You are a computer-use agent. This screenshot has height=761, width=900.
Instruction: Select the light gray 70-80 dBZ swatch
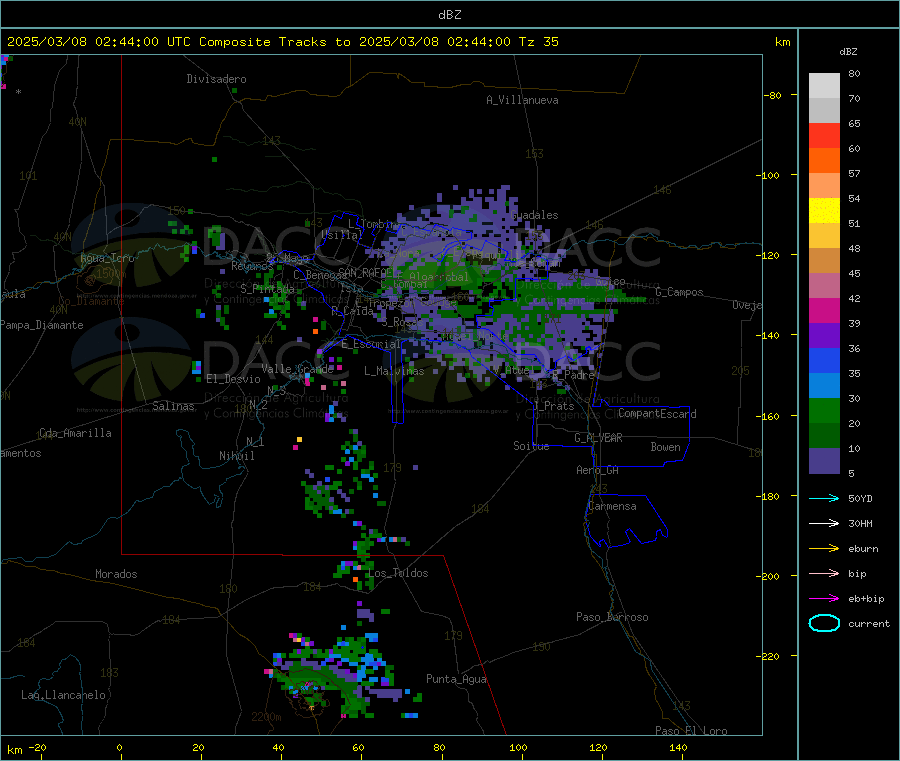[824, 86]
